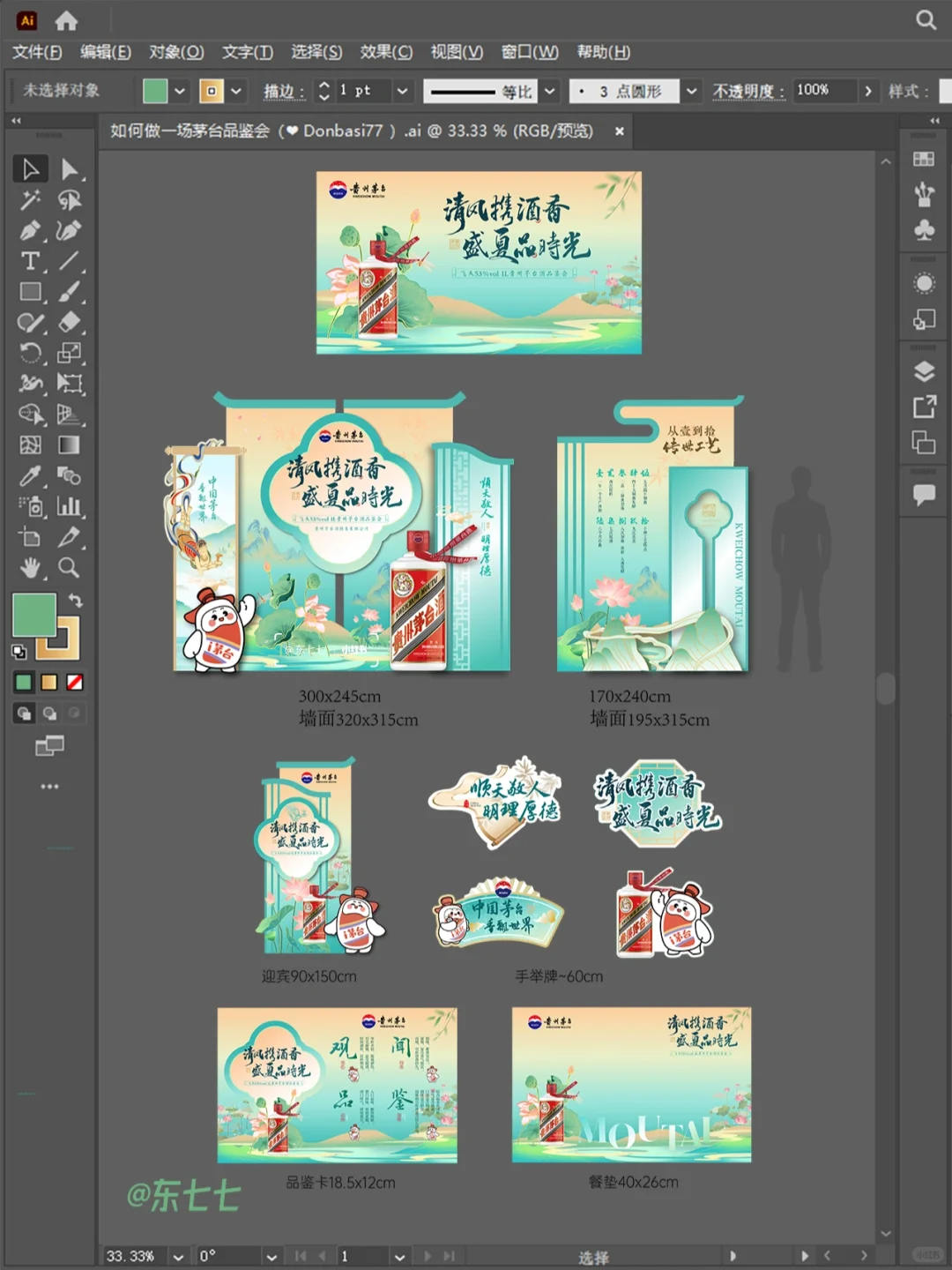Swap fill and stroke colors arrow
Image resolution: width=952 pixels, height=1270 pixels.
click(x=76, y=601)
